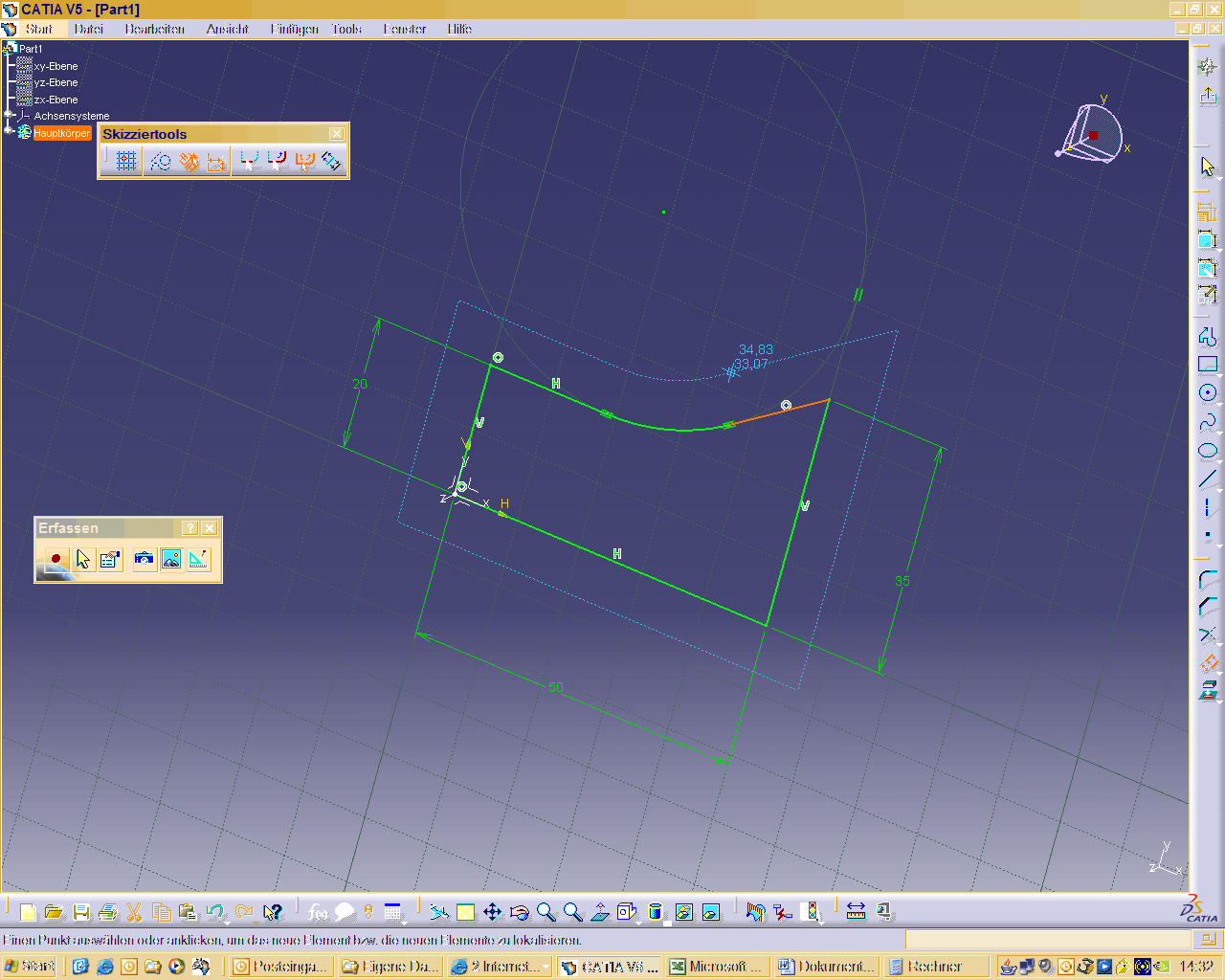Open the Einfügen menu
Viewport: 1225px width, 980px height.
pyautogui.click(x=294, y=29)
